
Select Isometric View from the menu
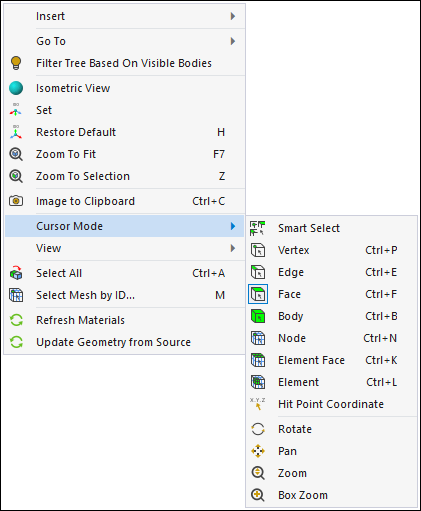pyautogui.click(x=125, y=88)
